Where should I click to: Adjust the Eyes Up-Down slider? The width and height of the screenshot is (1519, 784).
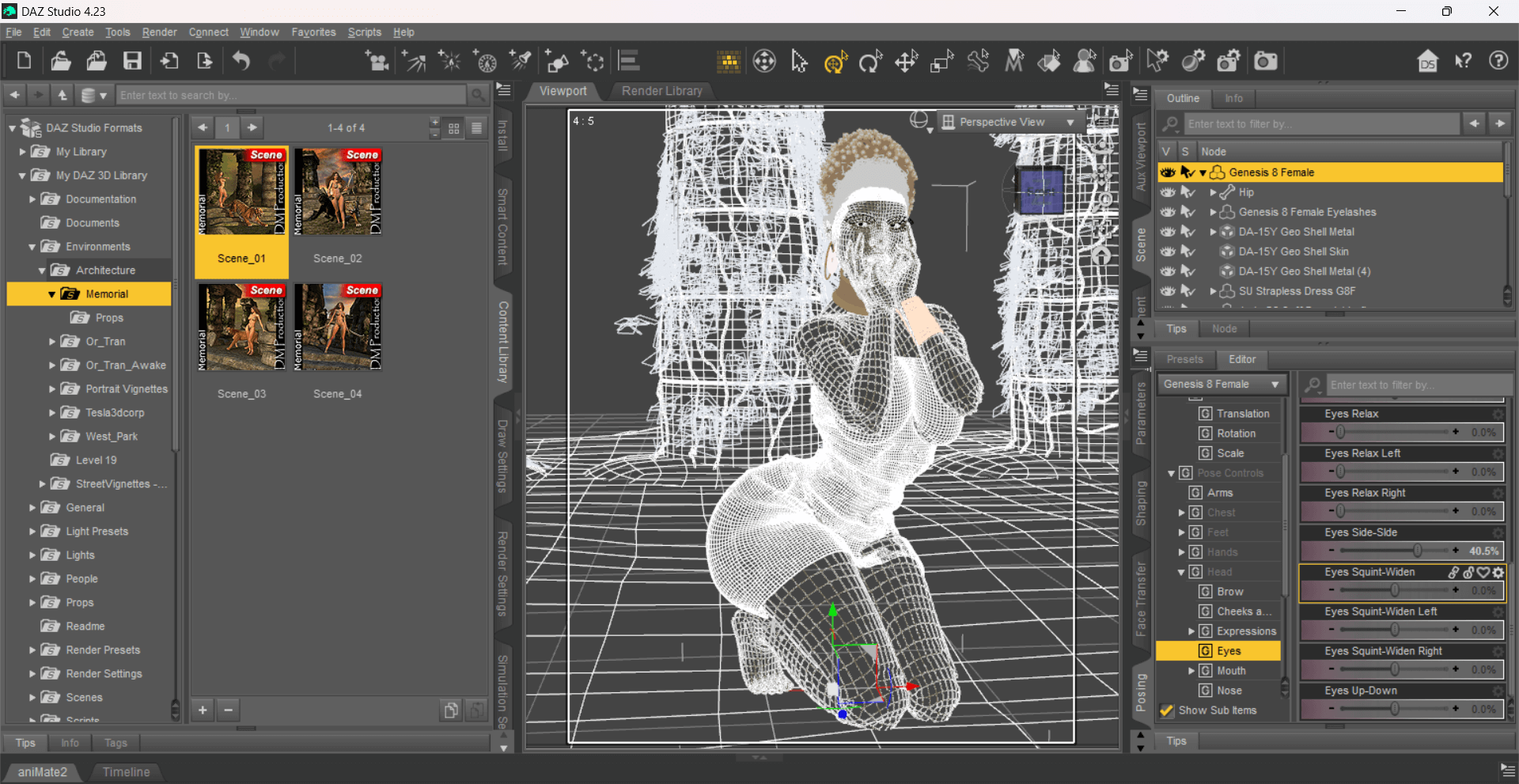coord(1394,709)
